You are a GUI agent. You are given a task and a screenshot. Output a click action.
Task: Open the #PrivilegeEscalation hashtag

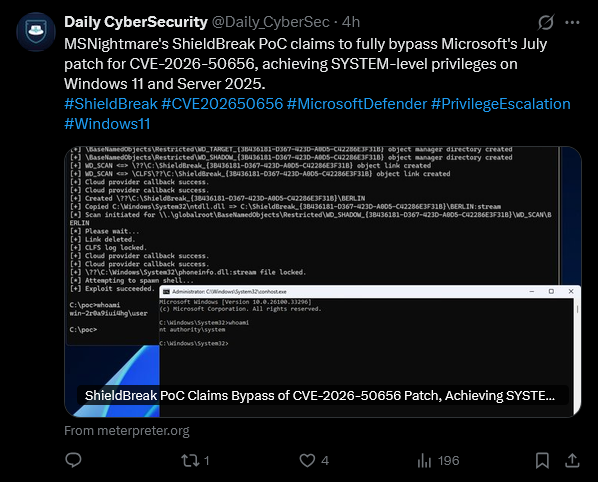pos(500,104)
